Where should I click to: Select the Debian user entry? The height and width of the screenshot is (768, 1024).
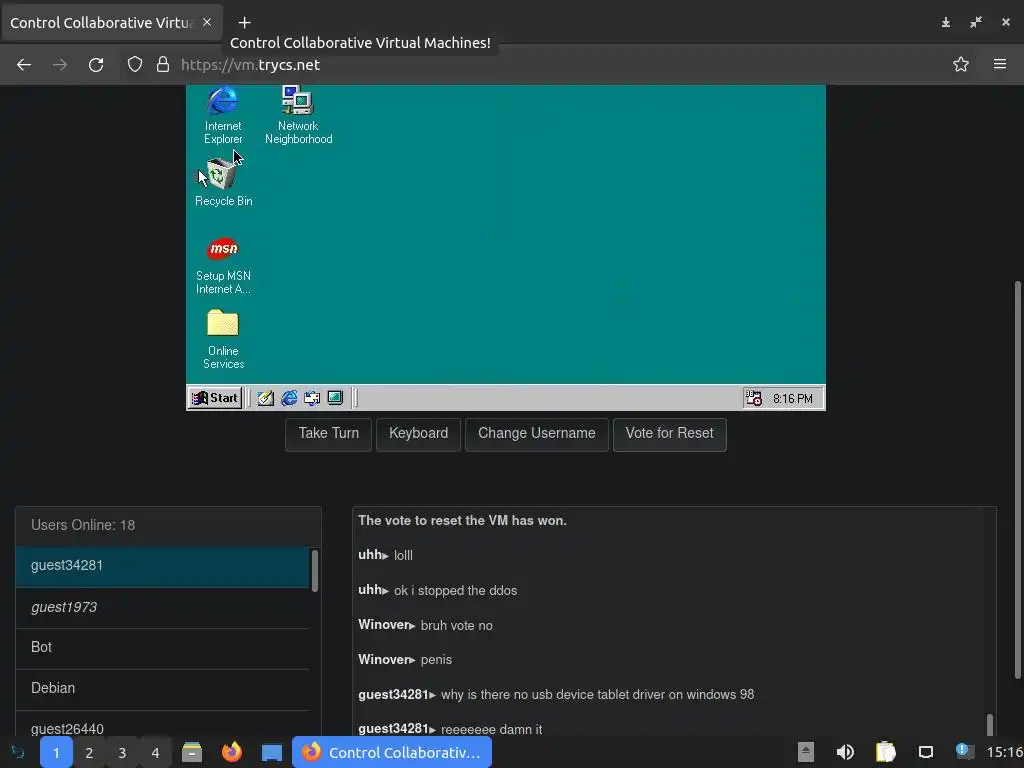coord(162,690)
